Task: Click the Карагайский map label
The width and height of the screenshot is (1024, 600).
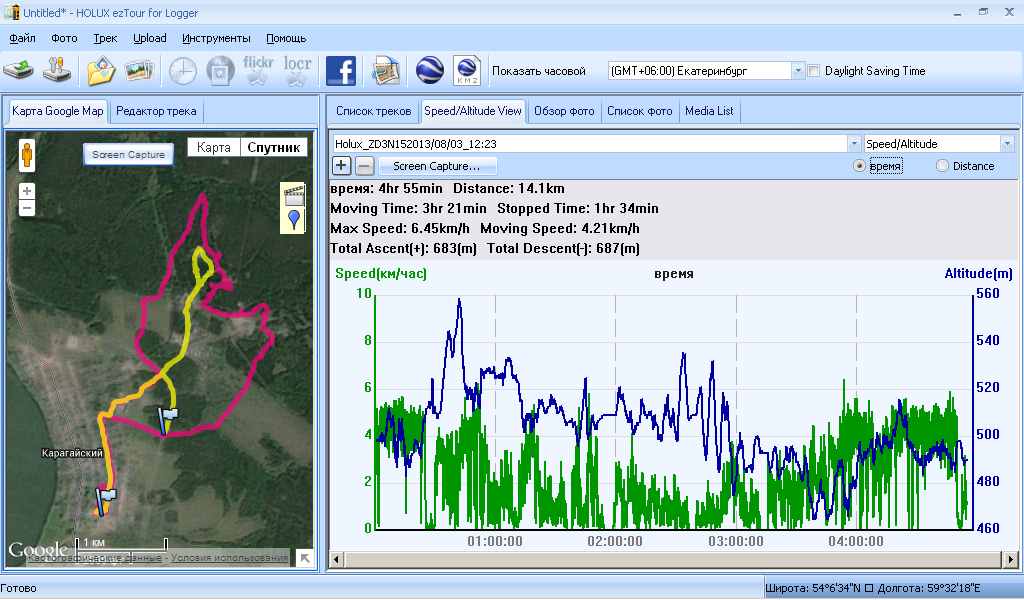Action: click(x=72, y=452)
